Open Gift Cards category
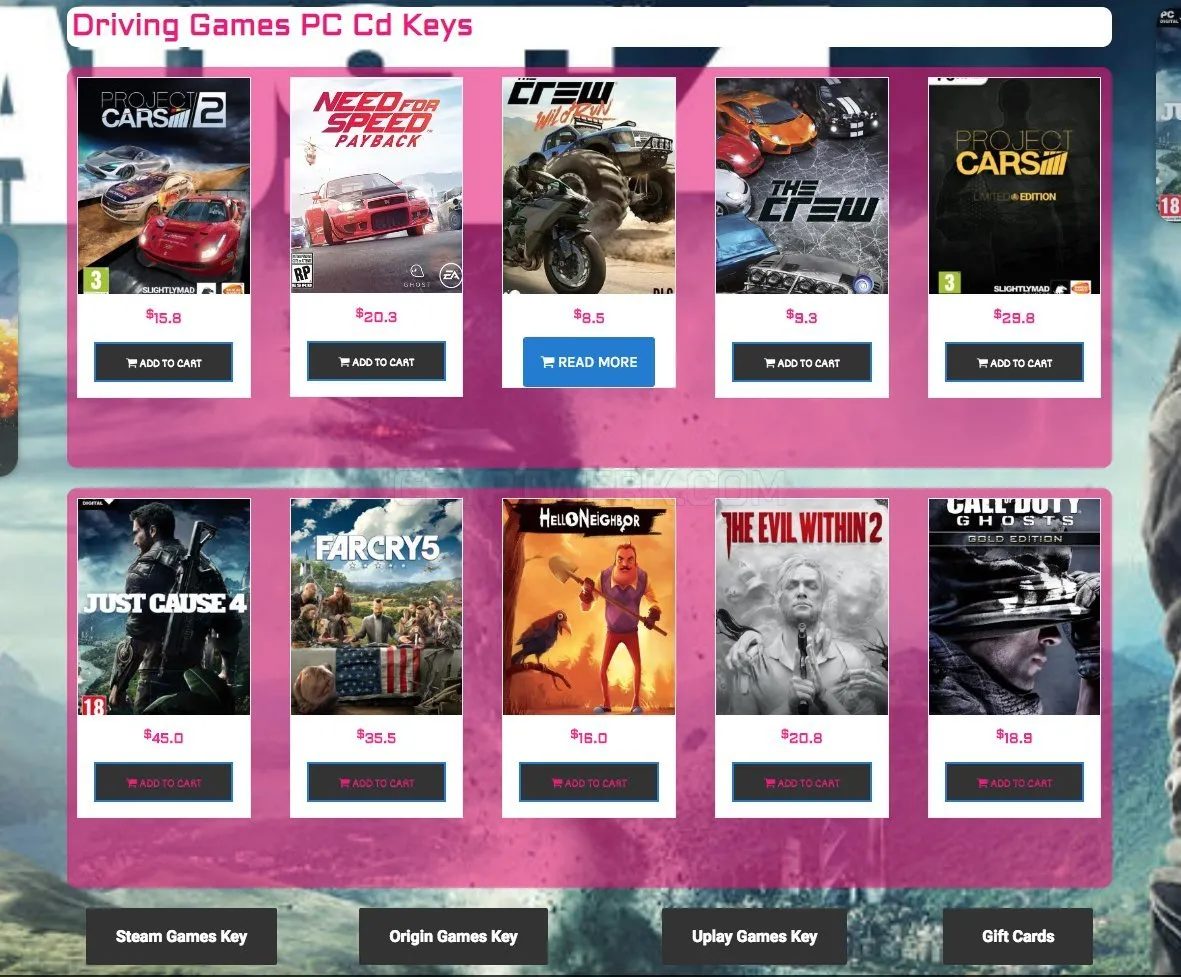1181x977 pixels. [1018, 936]
